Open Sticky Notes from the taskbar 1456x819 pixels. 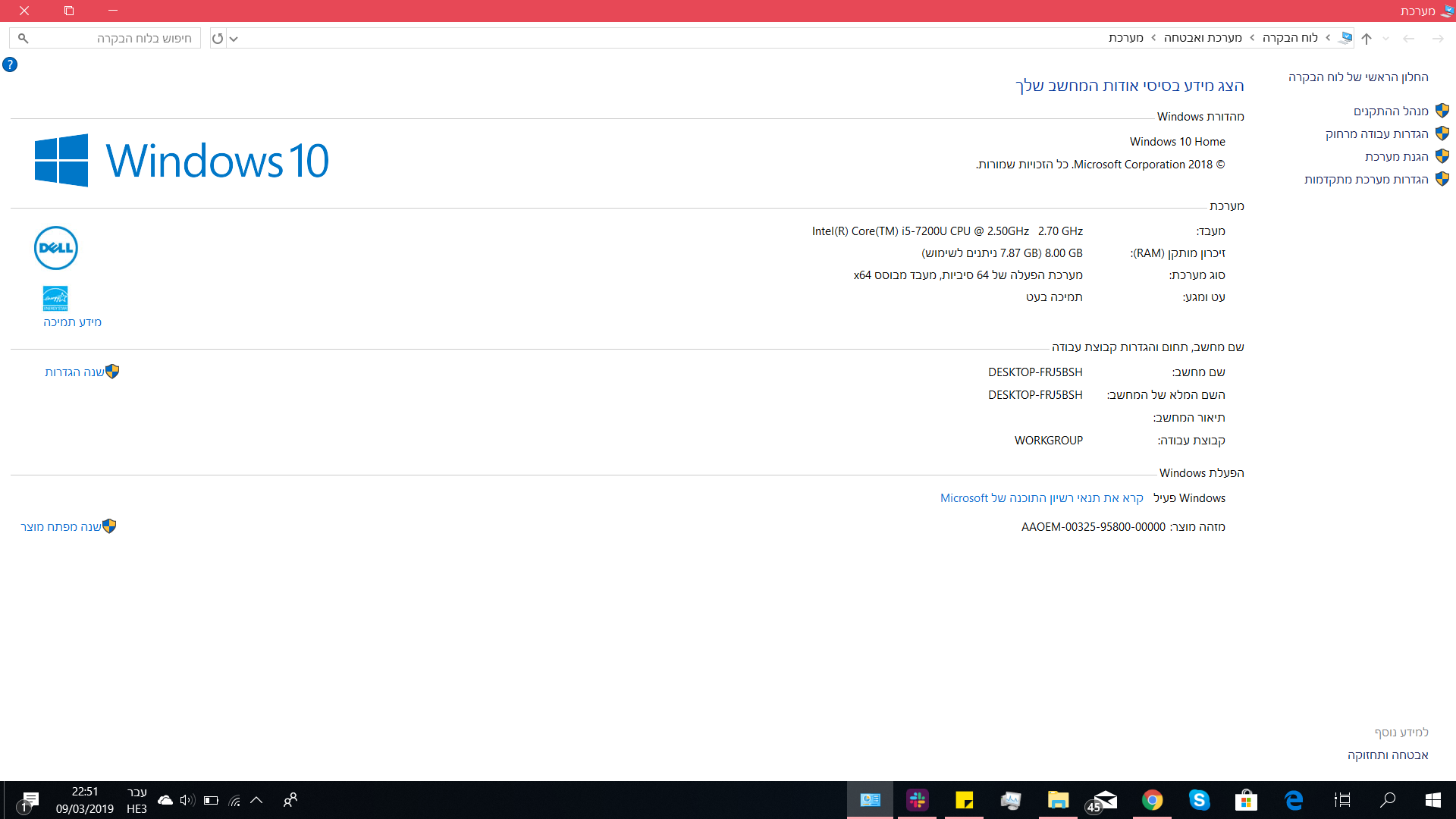(x=964, y=800)
